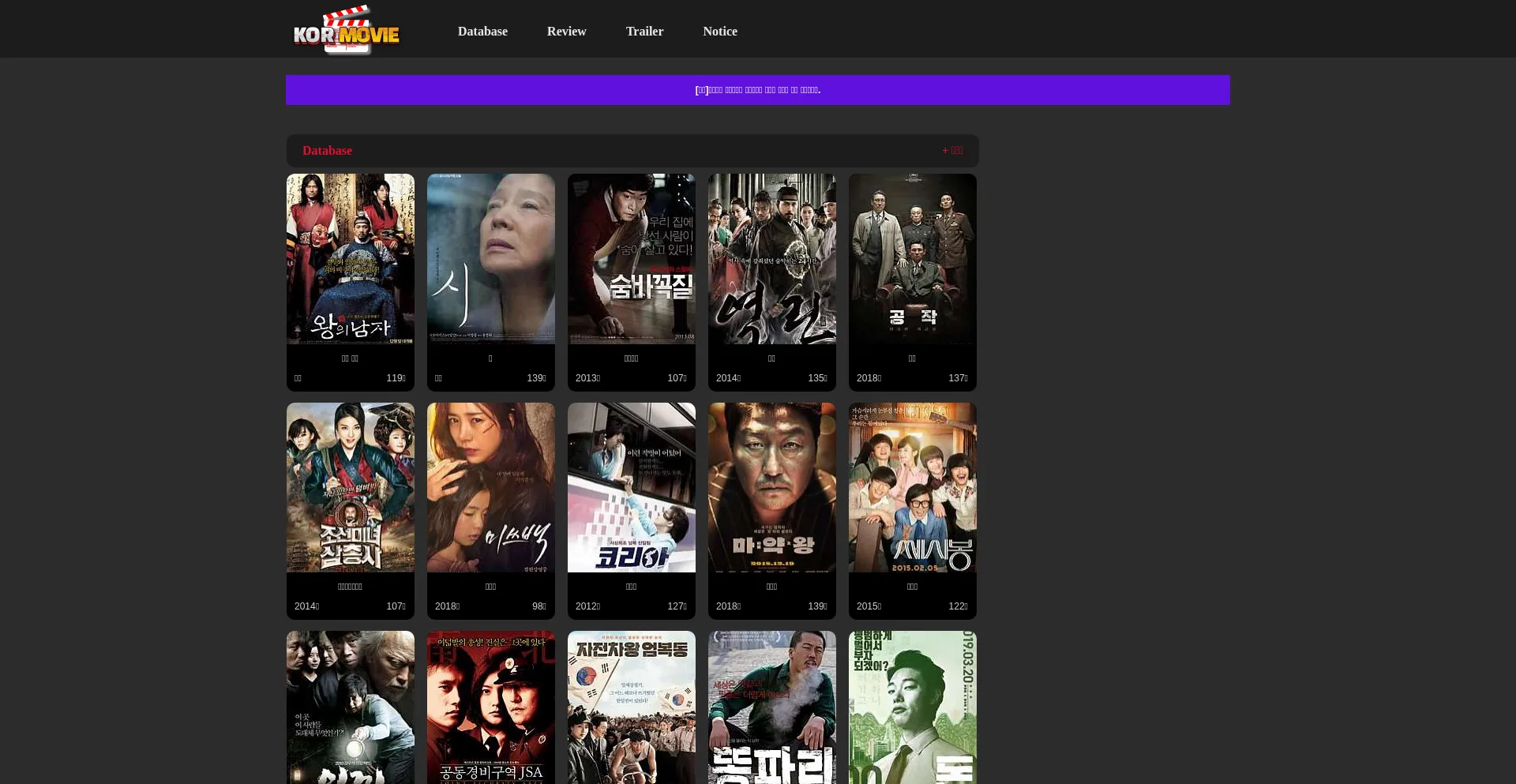Open the 공작 movie poster
The height and width of the screenshot is (784, 1516).
coord(912,259)
